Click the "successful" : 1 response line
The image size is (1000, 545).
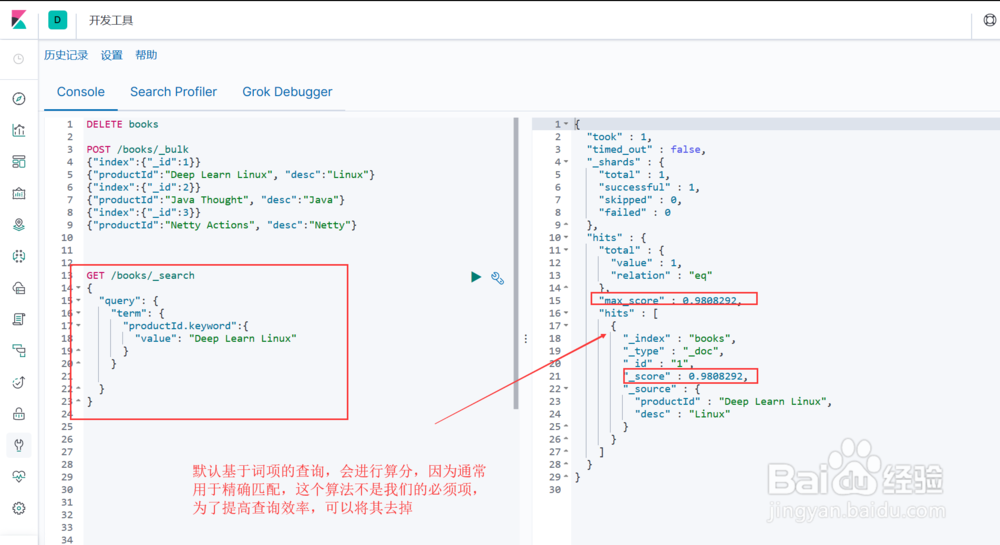pyautogui.click(x=649, y=187)
